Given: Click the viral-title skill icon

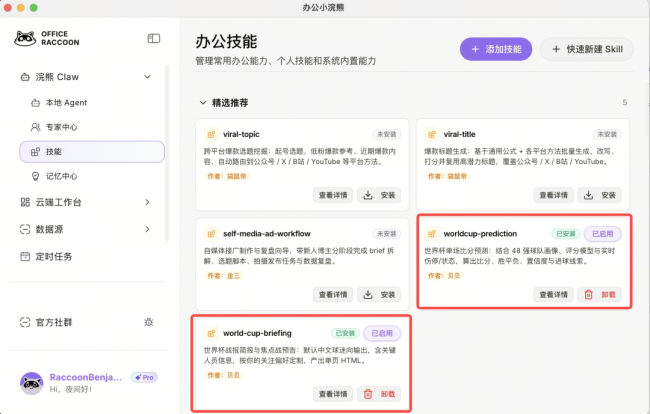Looking at the screenshot, I should point(432,134).
